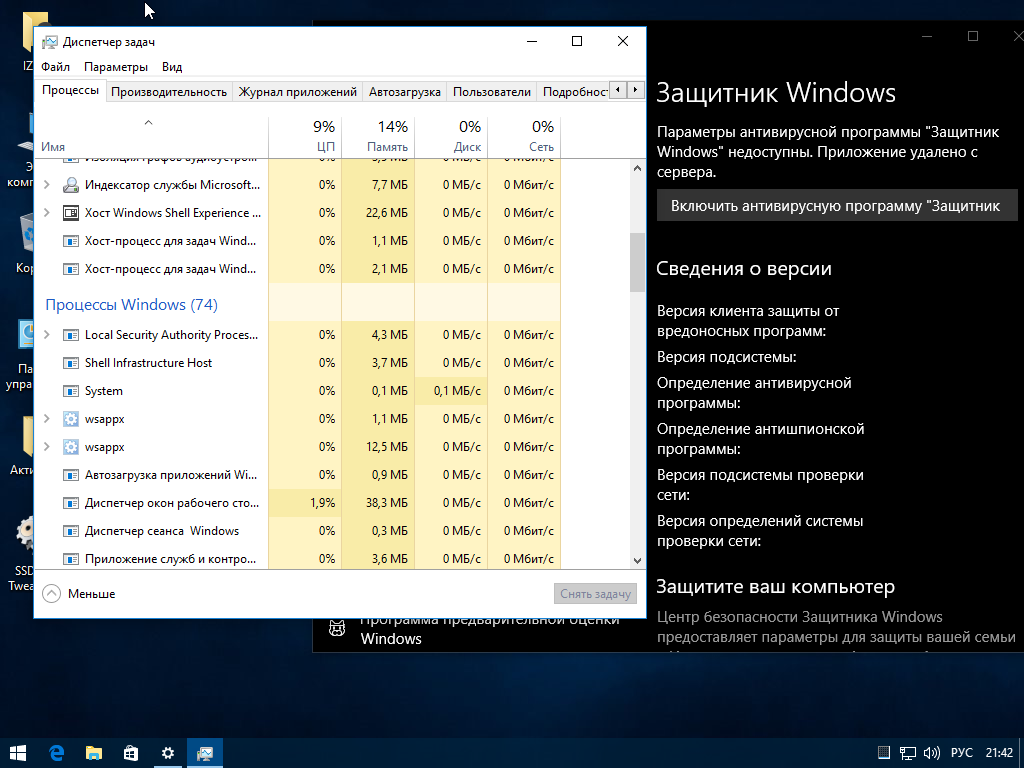The width and height of the screenshot is (1024, 768).
Task: Select the System process row
Action: (298, 391)
